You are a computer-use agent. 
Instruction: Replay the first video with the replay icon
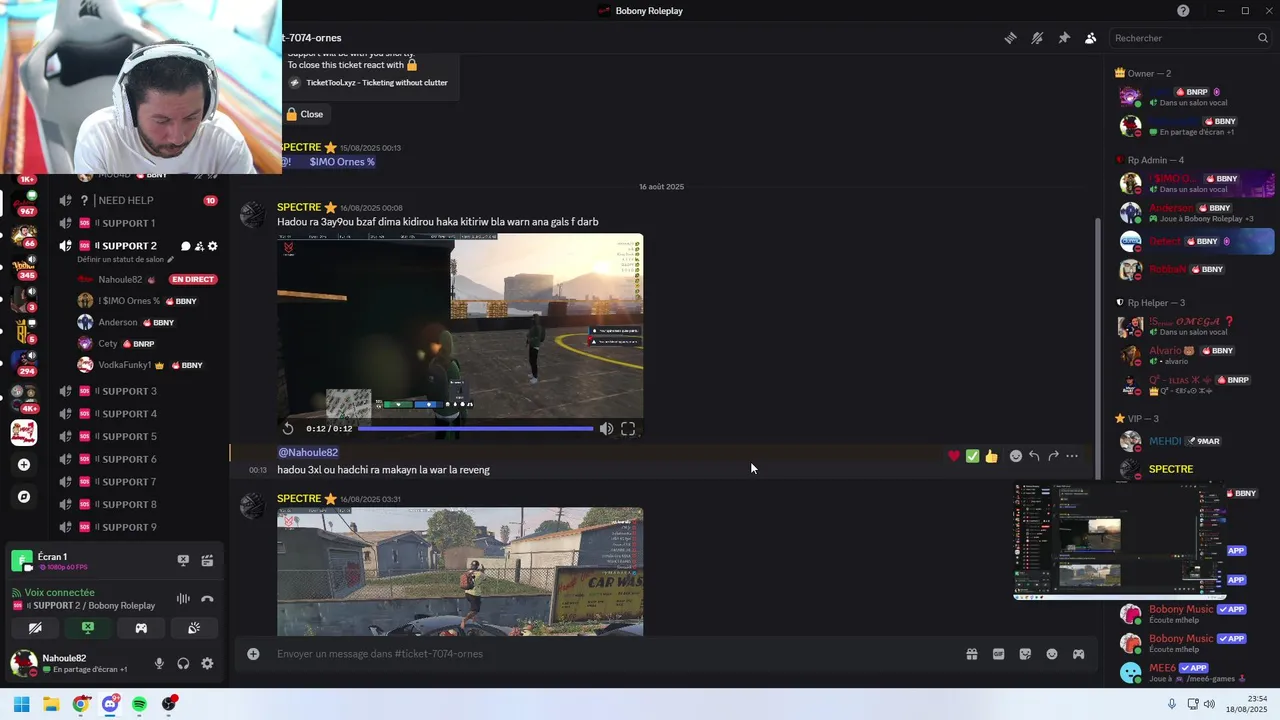tap(288, 429)
